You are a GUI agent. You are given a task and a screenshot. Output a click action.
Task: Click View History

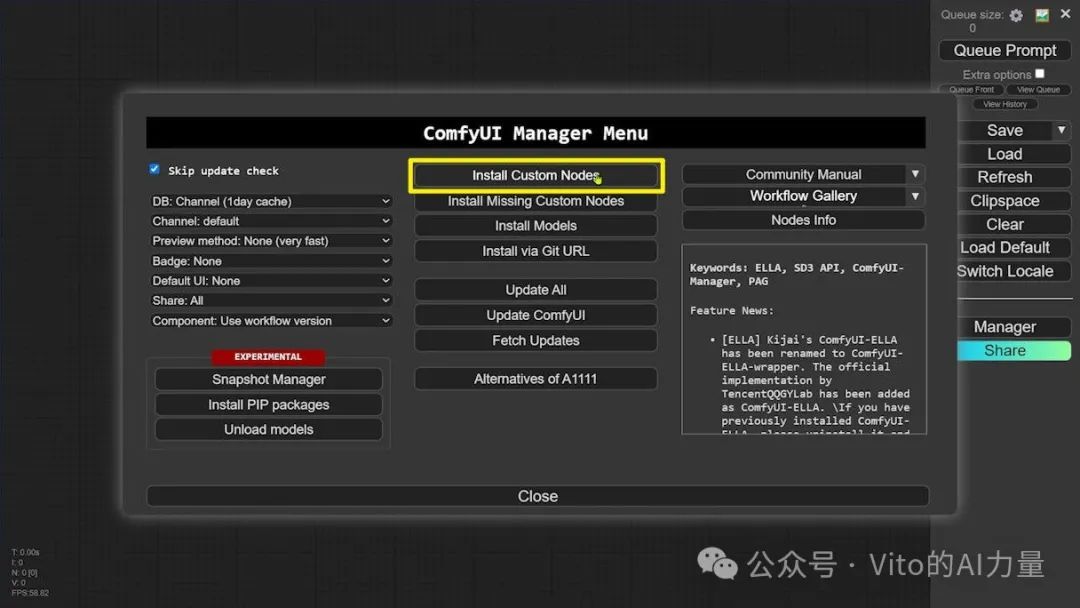click(x=1004, y=105)
